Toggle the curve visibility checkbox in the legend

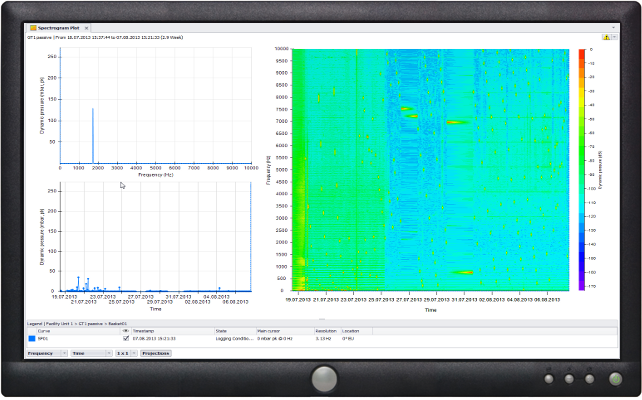[126, 339]
